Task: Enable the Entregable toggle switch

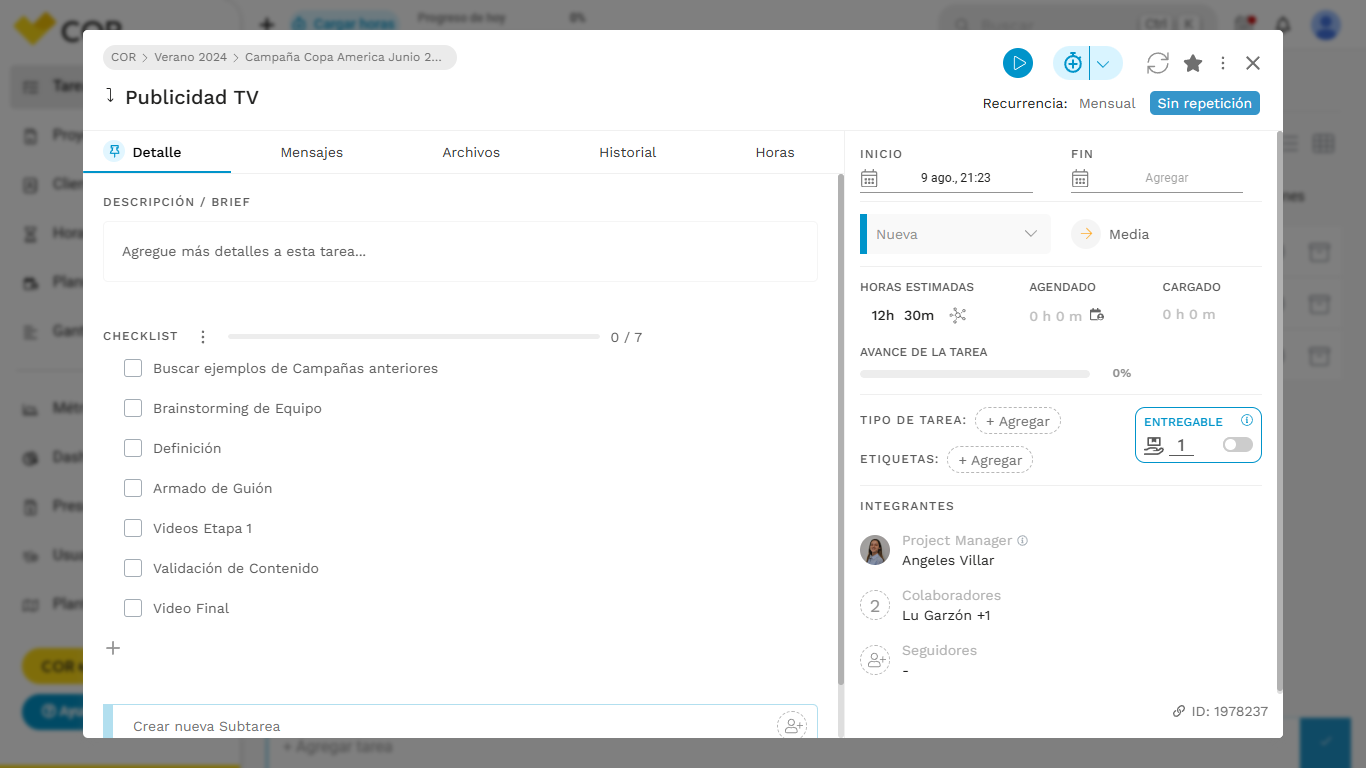Action: (1237, 445)
